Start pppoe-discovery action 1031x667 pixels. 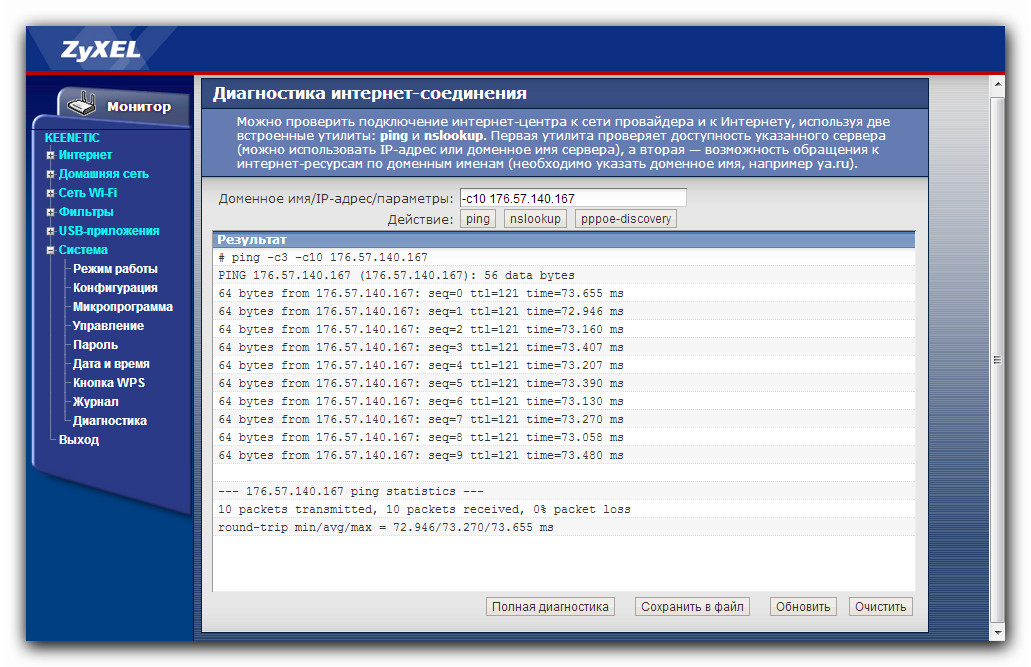coord(625,219)
